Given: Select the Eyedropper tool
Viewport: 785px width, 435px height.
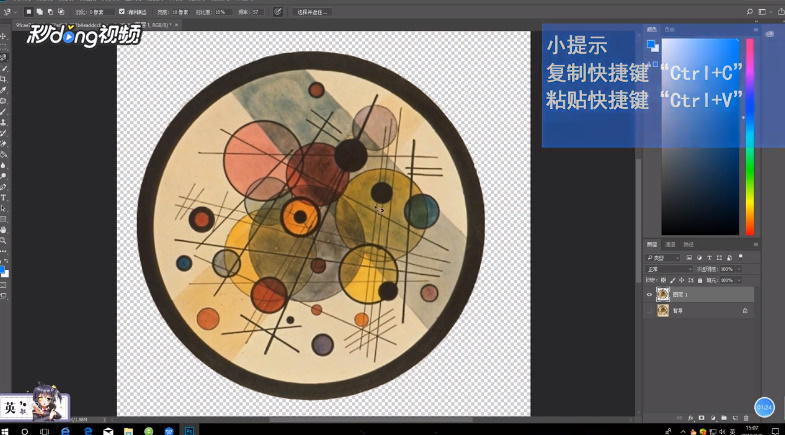Looking at the screenshot, I should (3, 90).
